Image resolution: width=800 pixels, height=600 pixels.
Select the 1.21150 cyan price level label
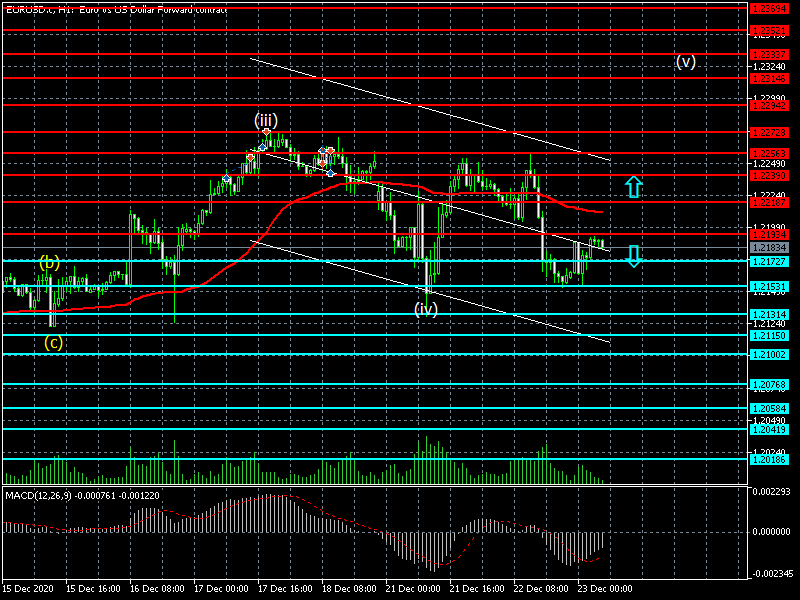769,336
